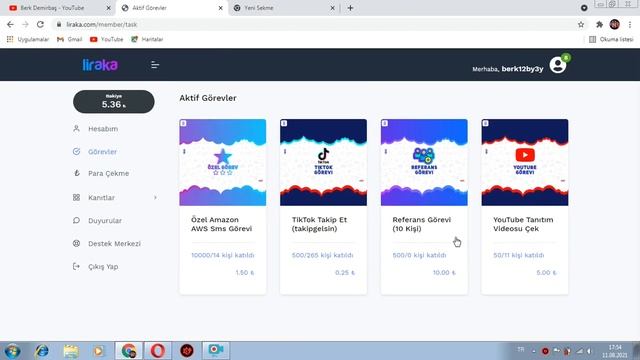This screenshot has width=640, height=360.
Task: Open the Uygulamalar apps bookmark
Action: (27, 39)
